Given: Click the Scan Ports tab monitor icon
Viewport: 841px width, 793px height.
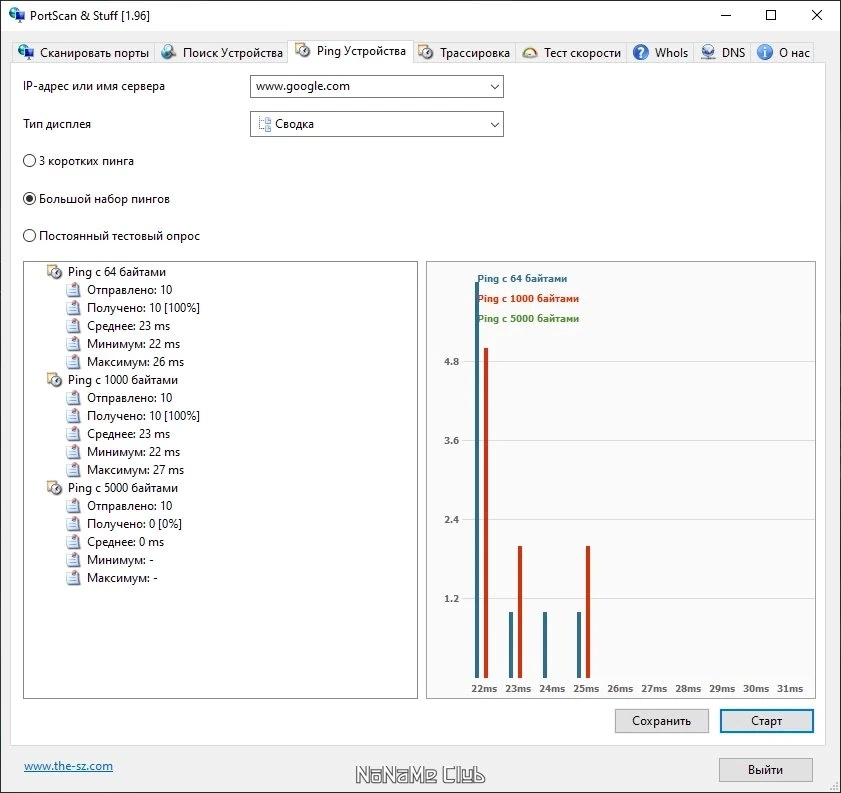Looking at the screenshot, I should (25, 52).
